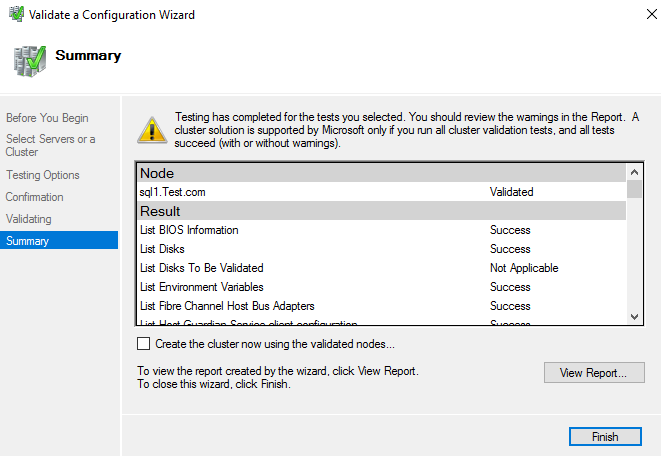Switch to the Testing Options step
The image size is (661, 456).
(43, 175)
